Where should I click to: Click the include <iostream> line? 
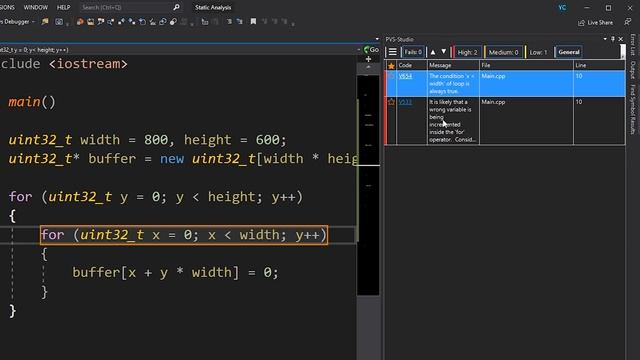pos(64,64)
